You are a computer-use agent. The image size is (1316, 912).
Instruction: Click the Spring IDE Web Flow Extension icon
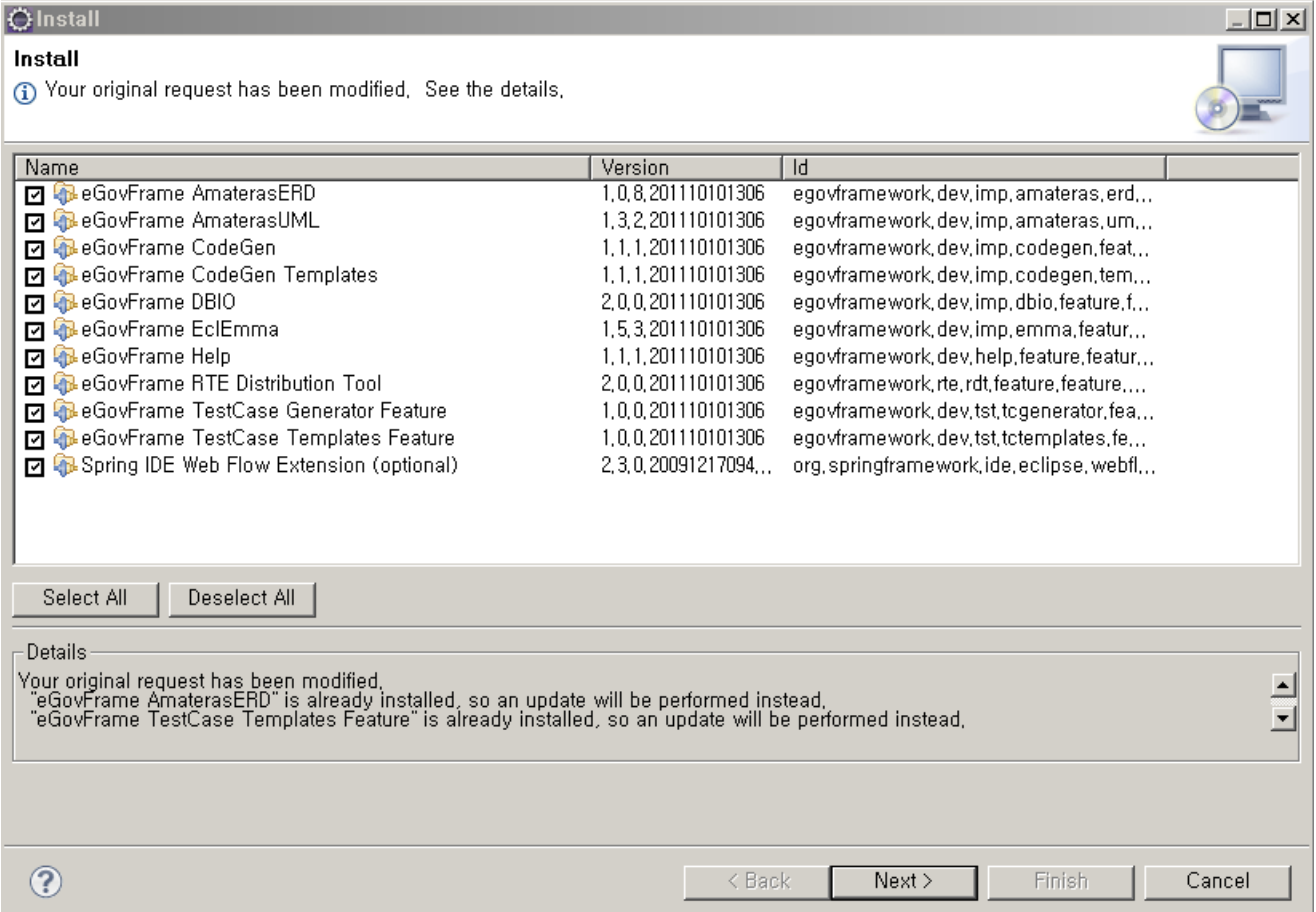(x=65, y=465)
